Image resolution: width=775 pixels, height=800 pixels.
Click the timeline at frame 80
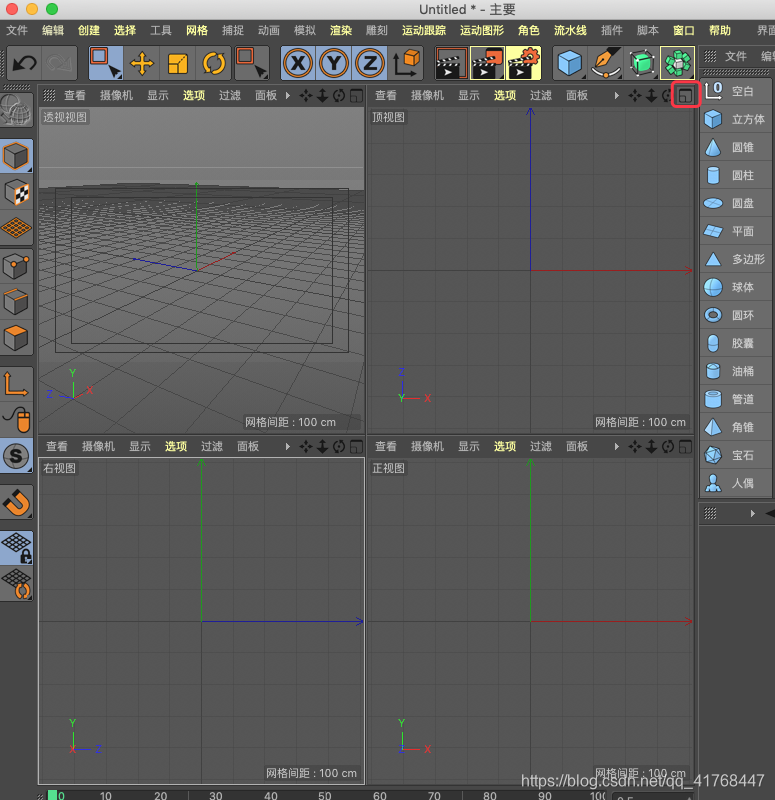pos(490,795)
